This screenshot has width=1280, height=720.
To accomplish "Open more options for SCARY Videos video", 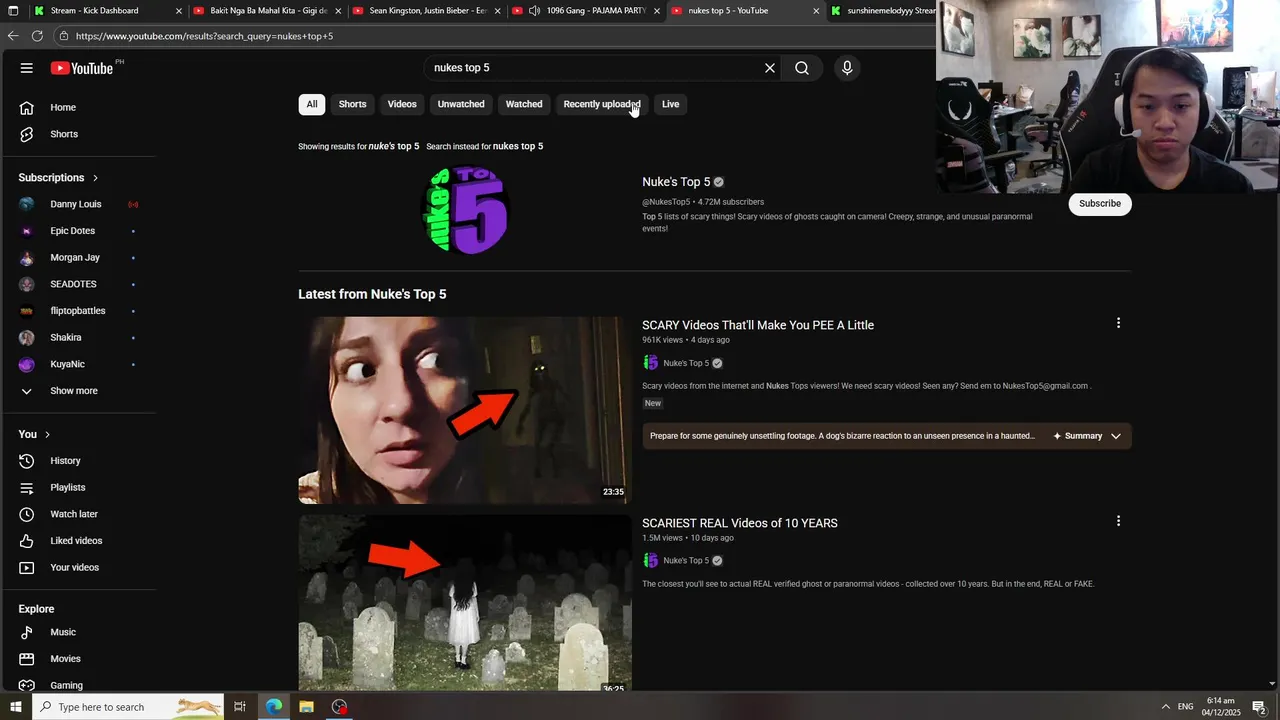I will click(1118, 323).
